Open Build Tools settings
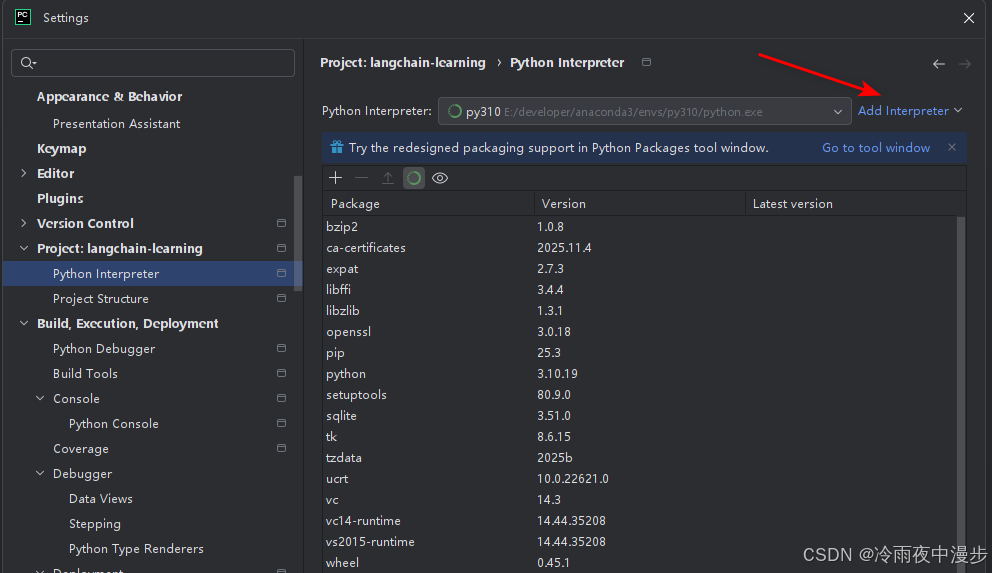992x573 pixels. (x=85, y=374)
